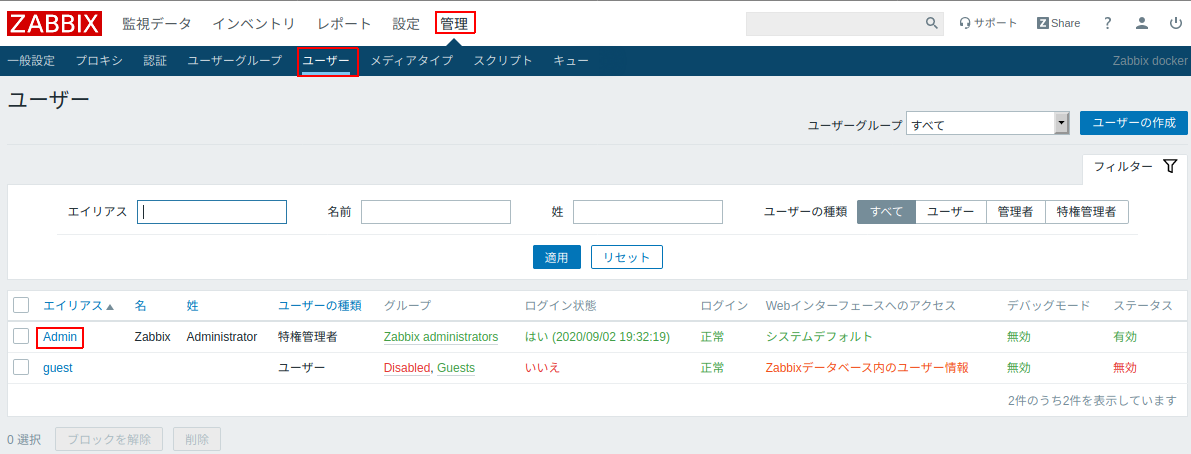Open the レポート menu
1191x454 pixels.
[x=344, y=24]
